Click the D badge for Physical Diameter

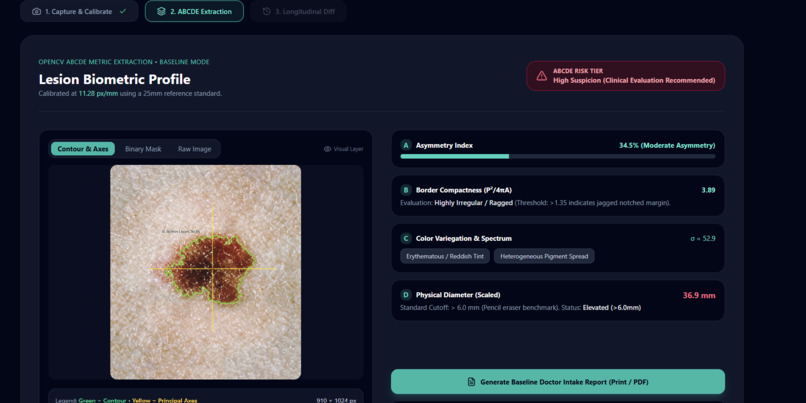coord(406,295)
